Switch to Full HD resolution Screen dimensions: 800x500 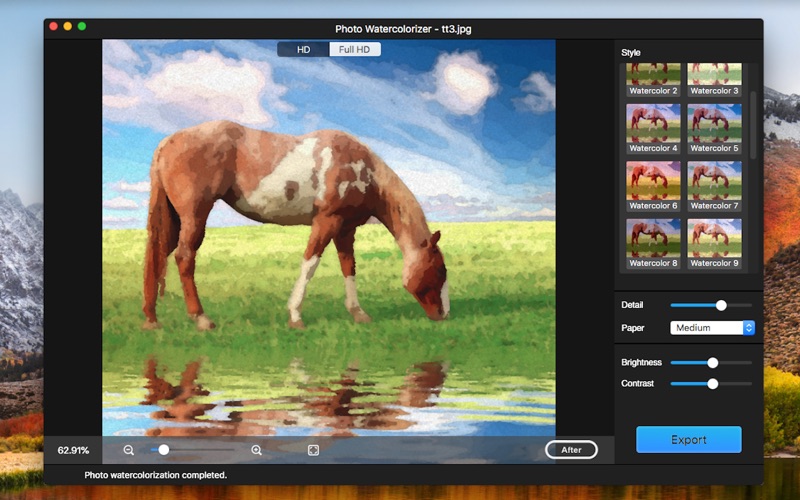(355, 49)
